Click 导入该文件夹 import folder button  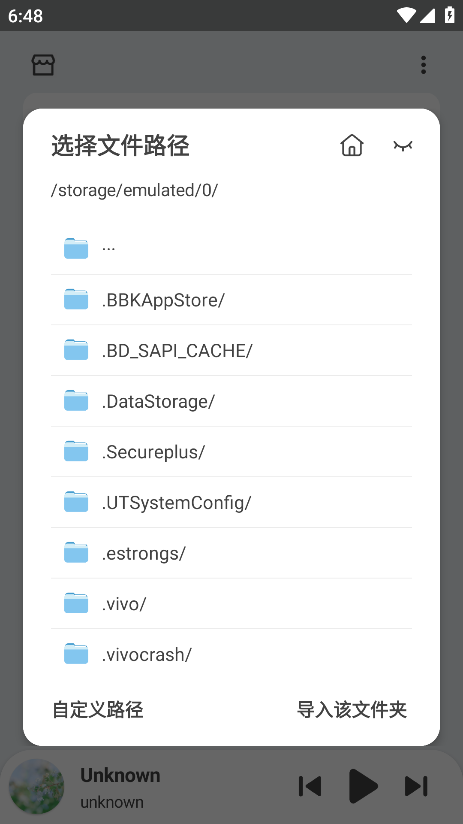click(352, 709)
